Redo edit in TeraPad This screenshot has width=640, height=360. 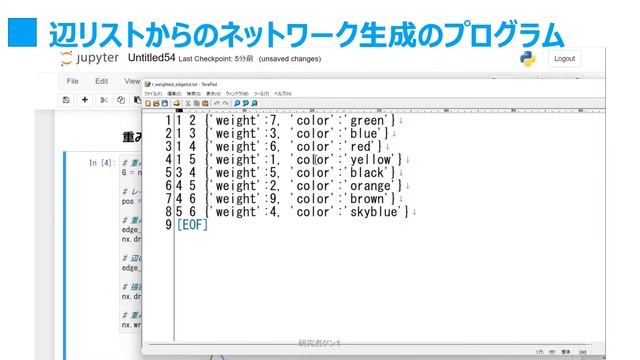(225, 103)
